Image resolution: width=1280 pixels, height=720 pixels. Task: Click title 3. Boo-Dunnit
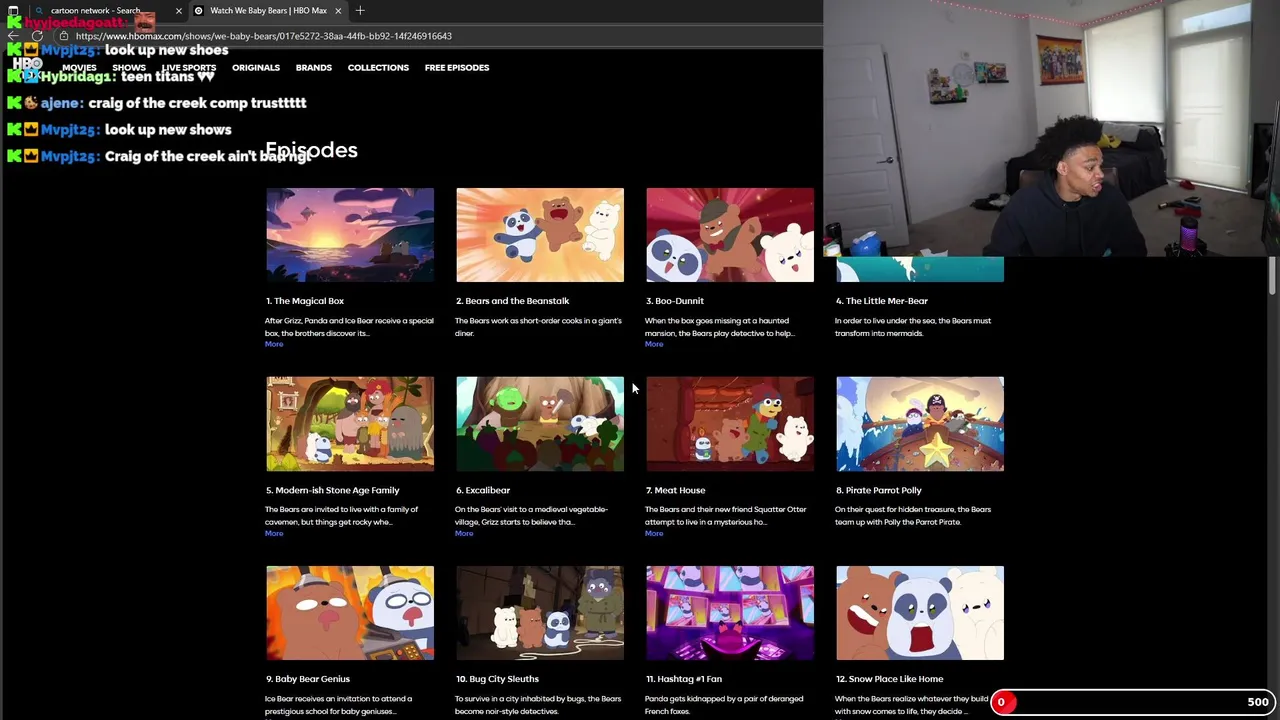pos(675,301)
